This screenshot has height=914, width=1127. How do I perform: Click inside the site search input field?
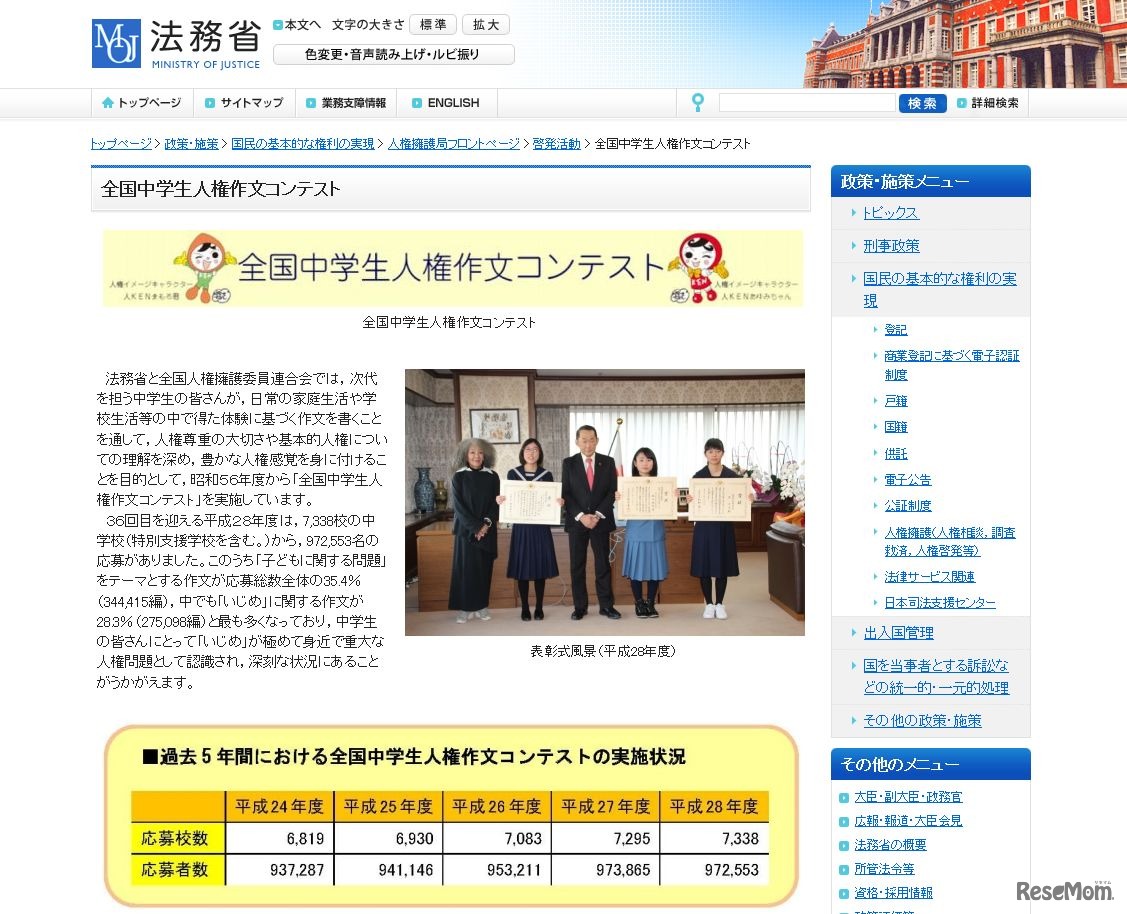[x=806, y=102]
